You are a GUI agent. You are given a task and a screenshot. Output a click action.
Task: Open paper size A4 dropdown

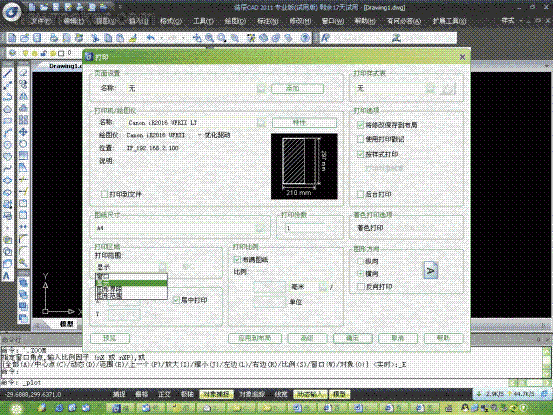[x=260, y=228]
